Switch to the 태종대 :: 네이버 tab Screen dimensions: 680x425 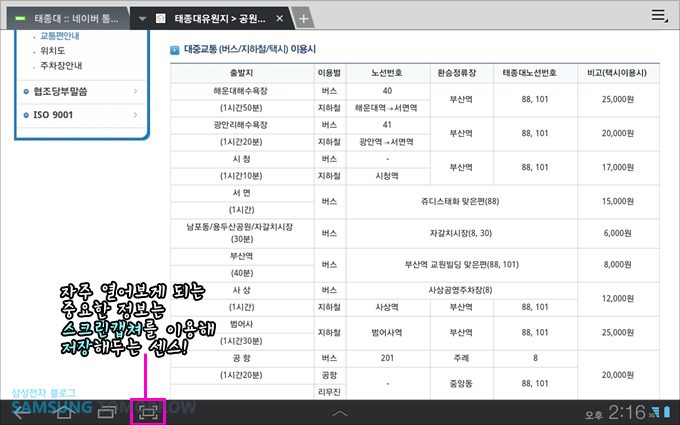67,19
